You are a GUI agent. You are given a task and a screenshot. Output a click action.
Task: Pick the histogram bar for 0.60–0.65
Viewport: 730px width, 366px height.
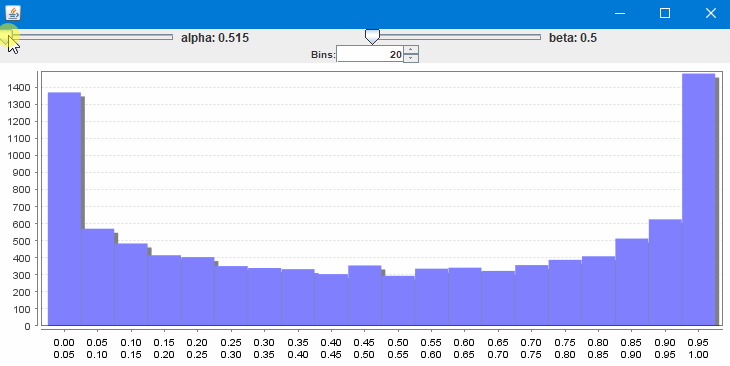465,296
